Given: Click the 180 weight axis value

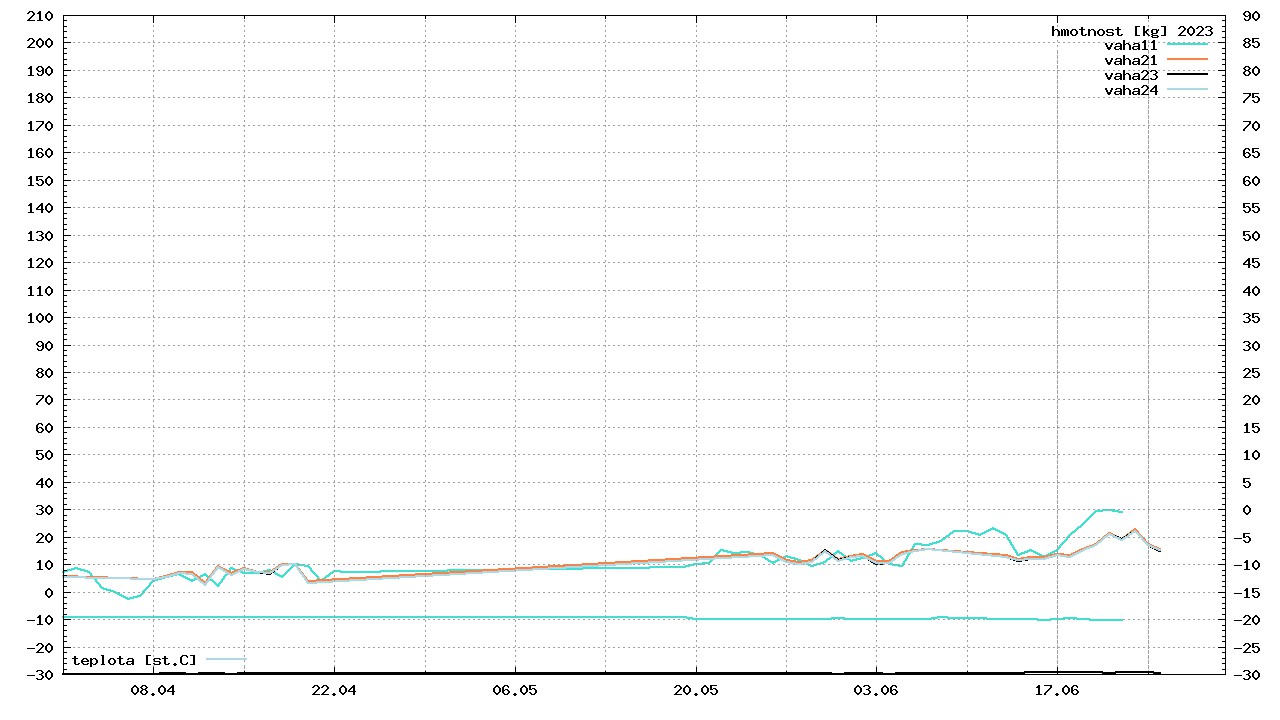Looking at the screenshot, I should click(41, 98).
